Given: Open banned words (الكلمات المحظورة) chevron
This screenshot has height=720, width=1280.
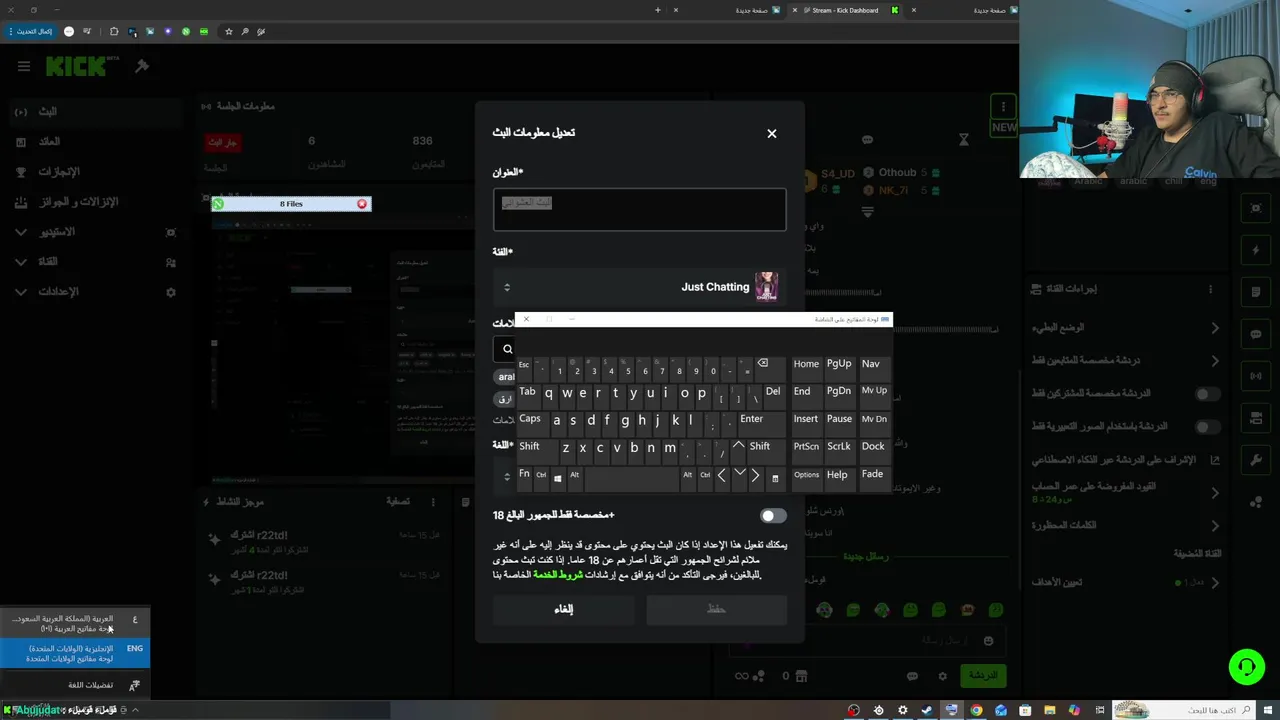Looking at the screenshot, I should [1215, 526].
